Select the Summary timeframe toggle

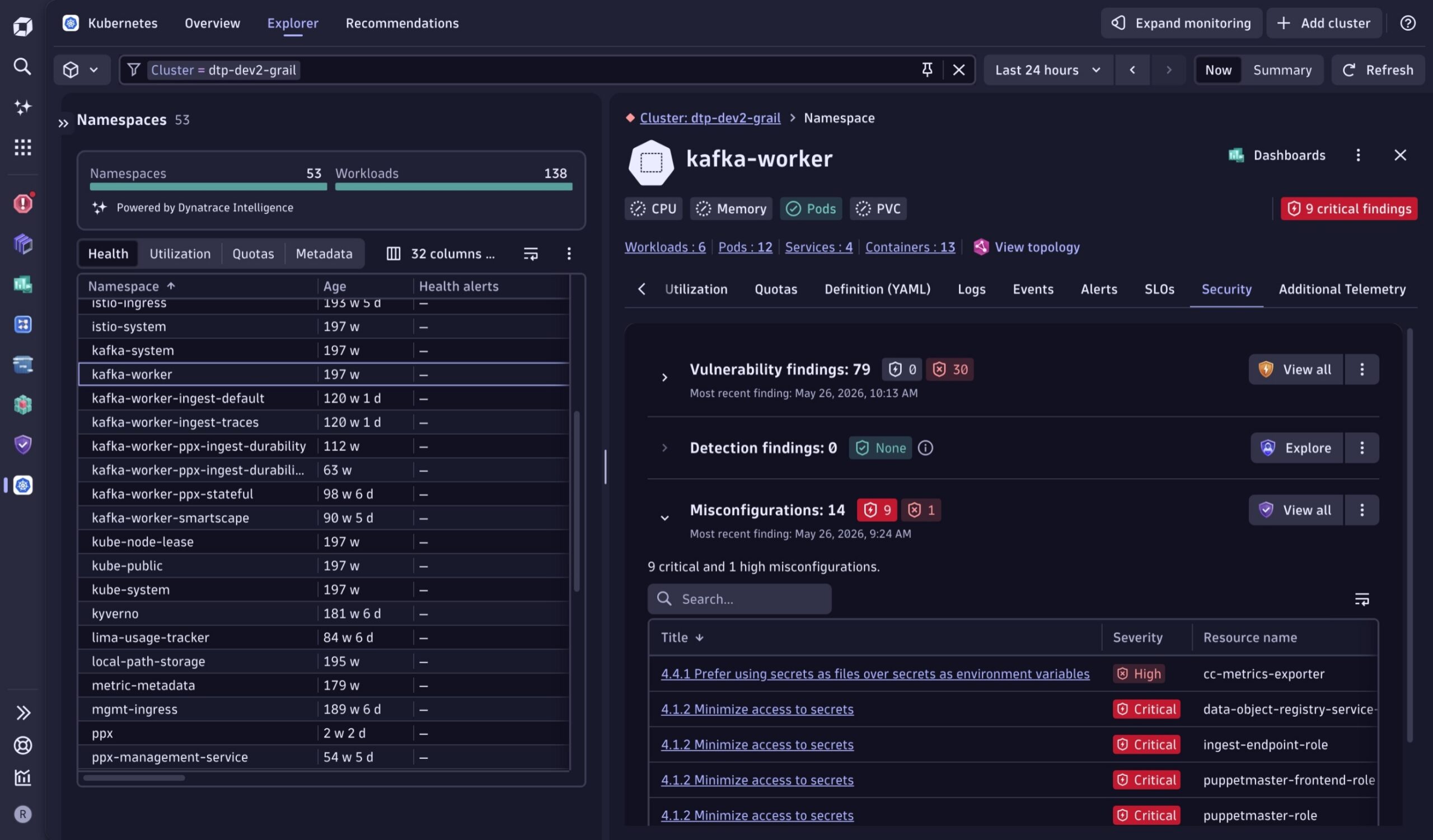1282,70
